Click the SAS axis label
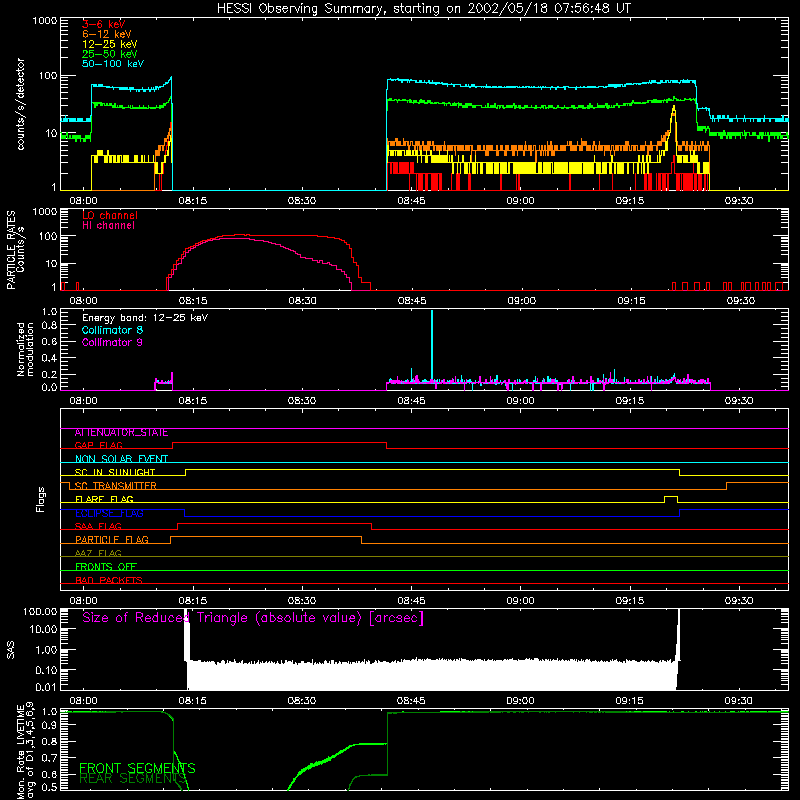The image size is (800, 800). click(x=11, y=650)
